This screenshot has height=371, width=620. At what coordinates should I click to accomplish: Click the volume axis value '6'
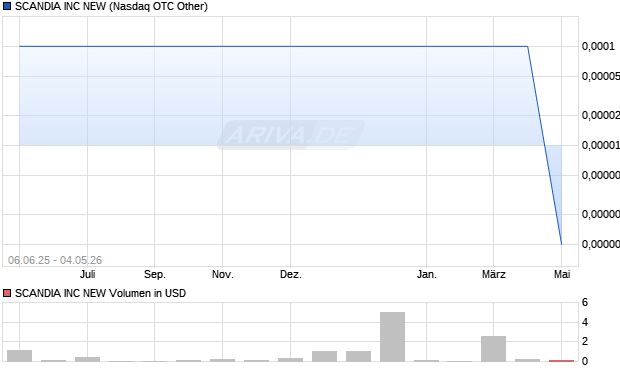point(585,303)
